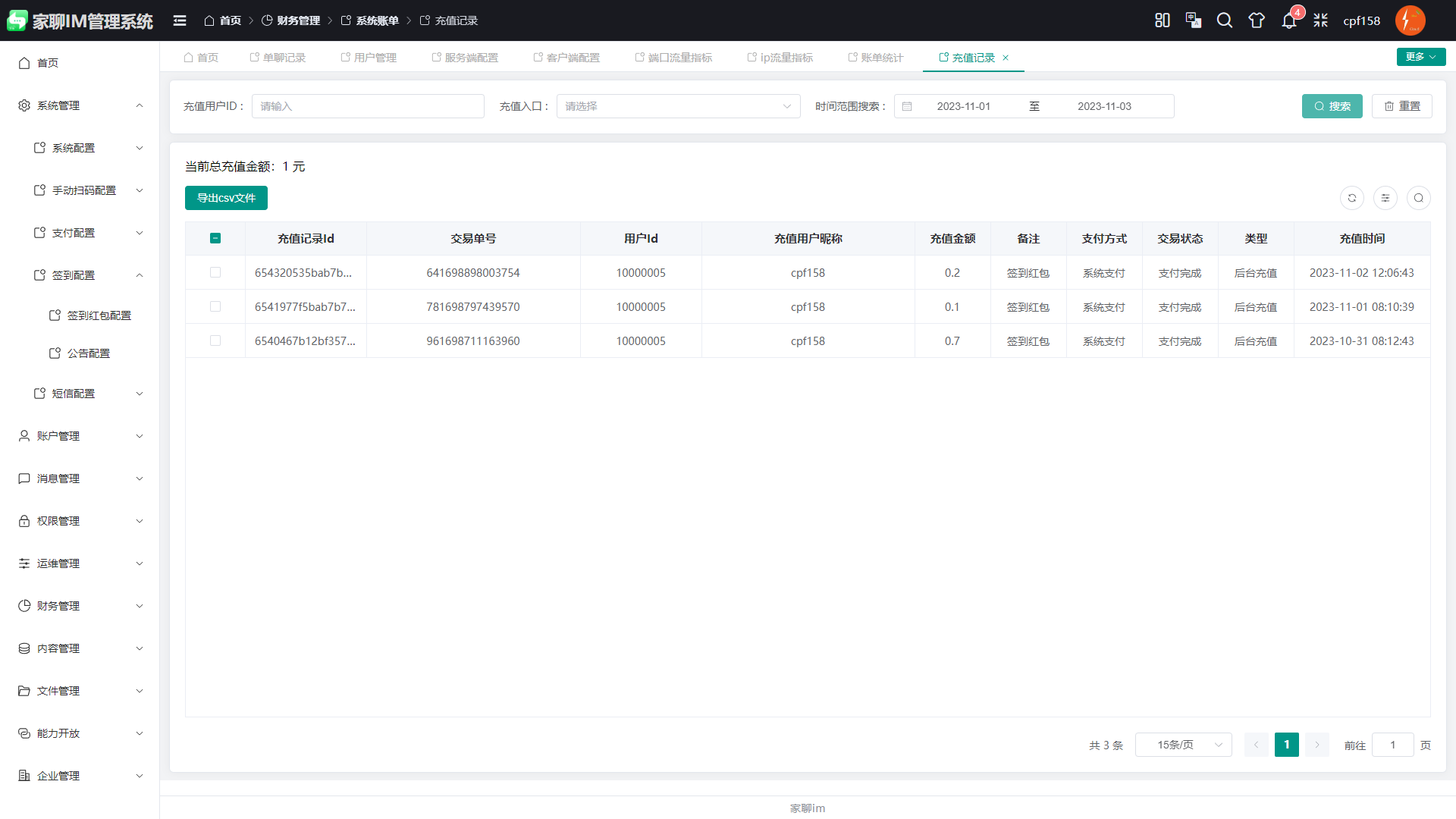Exit fullscreen via the shrink icon
This screenshot has height=819, width=1456.
[1320, 20]
